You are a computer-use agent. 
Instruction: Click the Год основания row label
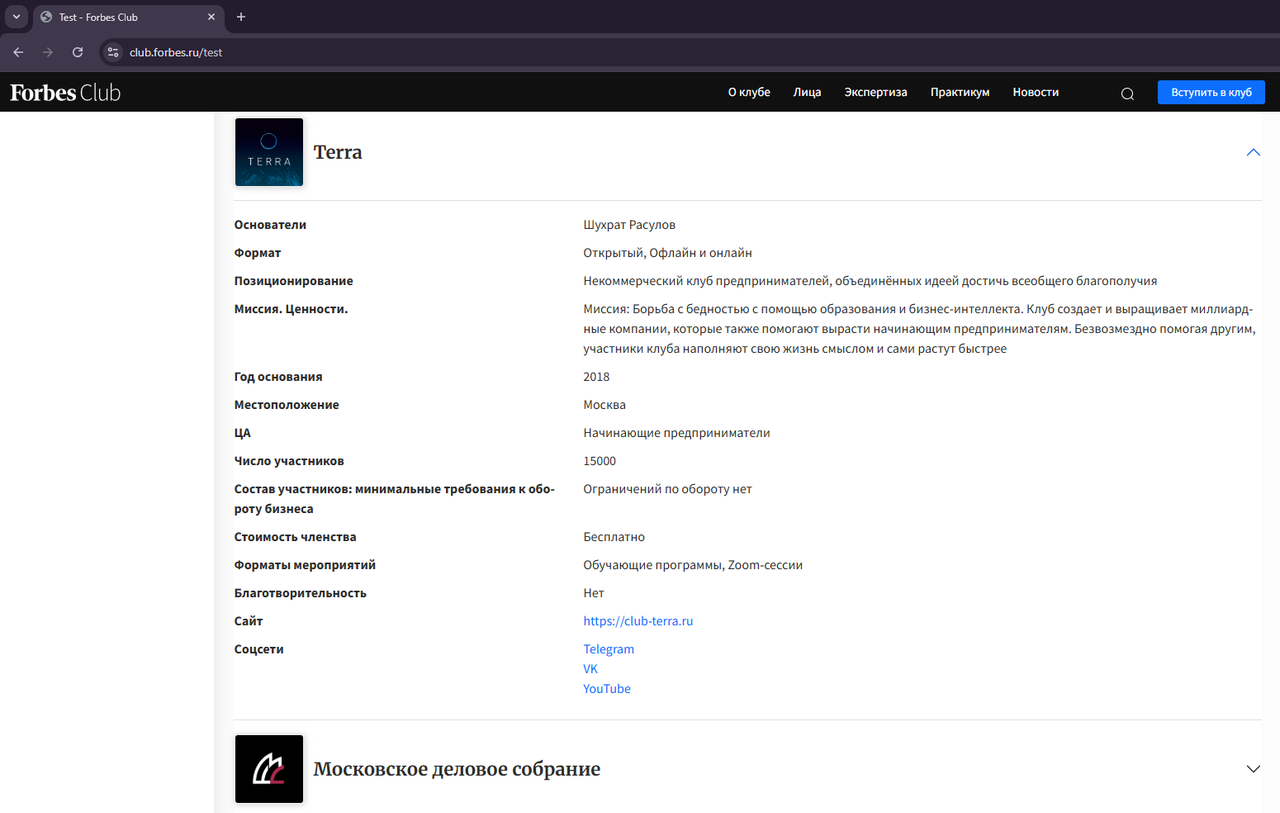(x=278, y=377)
